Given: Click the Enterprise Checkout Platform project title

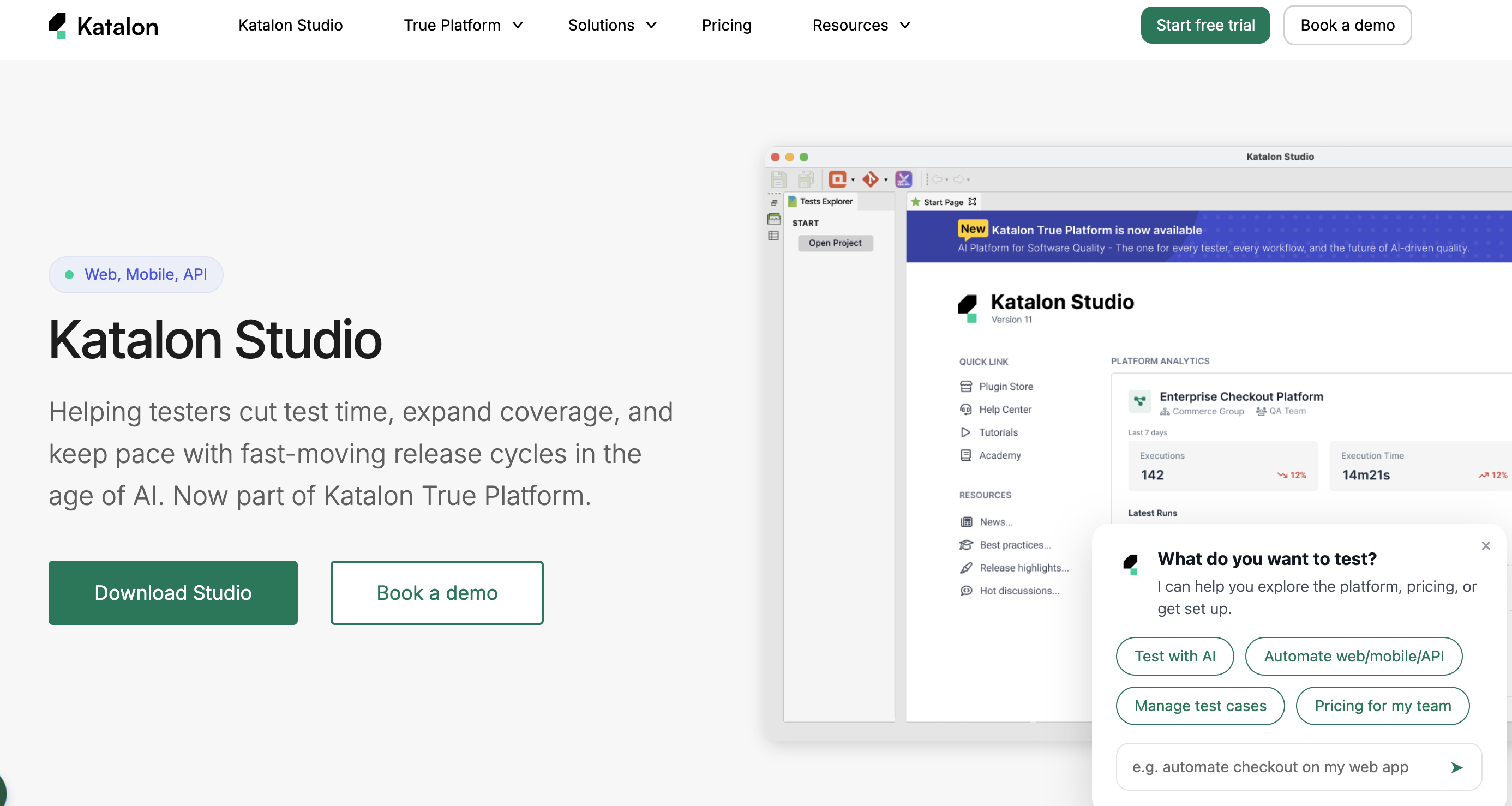Looking at the screenshot, I should pyautogui.click(x=1241, y=396).
